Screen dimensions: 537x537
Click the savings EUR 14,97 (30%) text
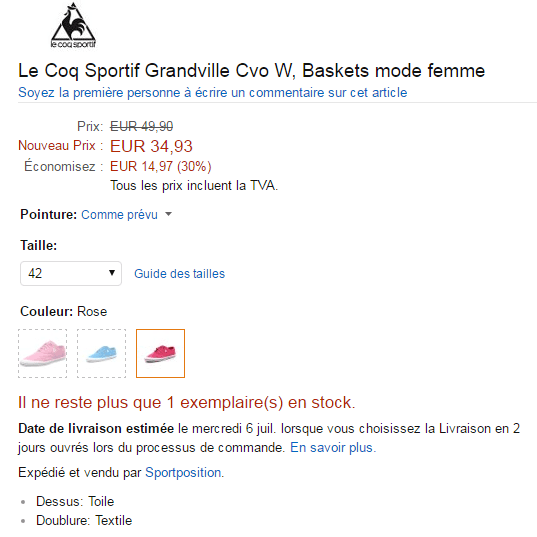[161, 166]
